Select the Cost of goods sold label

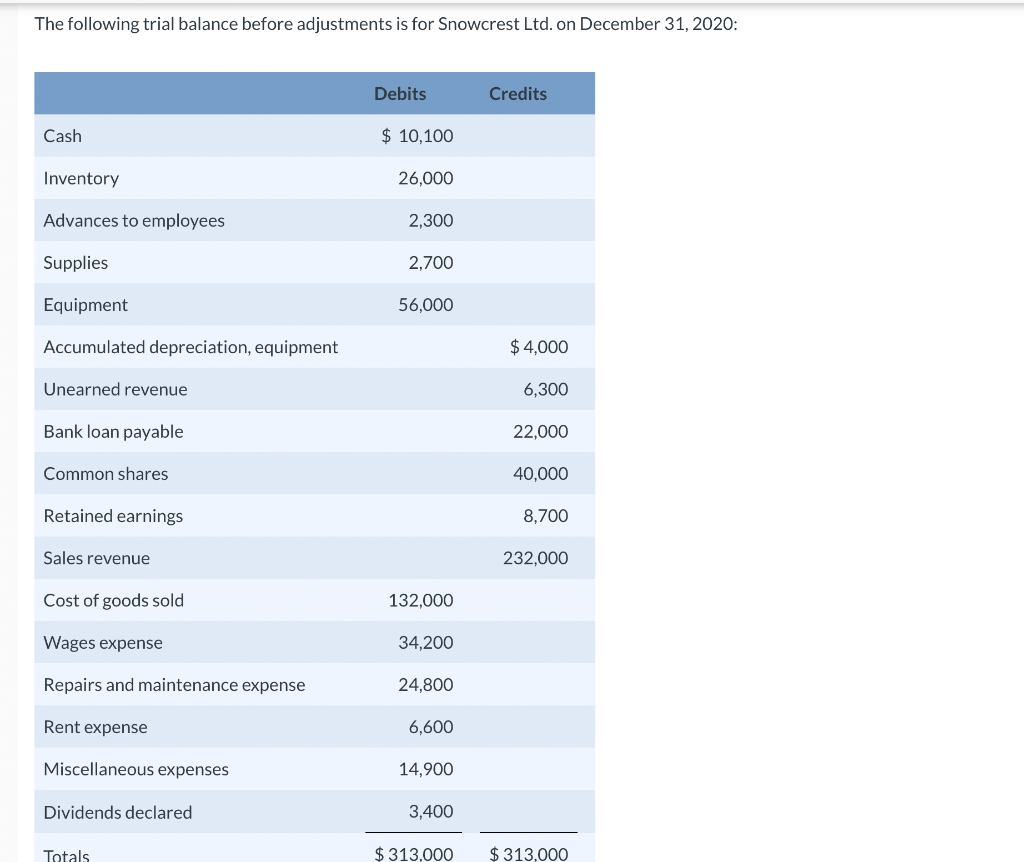click(x=114, y=601)
